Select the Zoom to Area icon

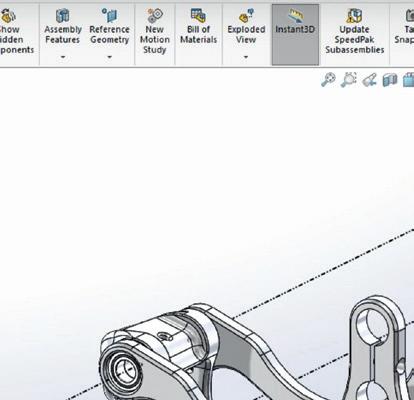[349, 80]
